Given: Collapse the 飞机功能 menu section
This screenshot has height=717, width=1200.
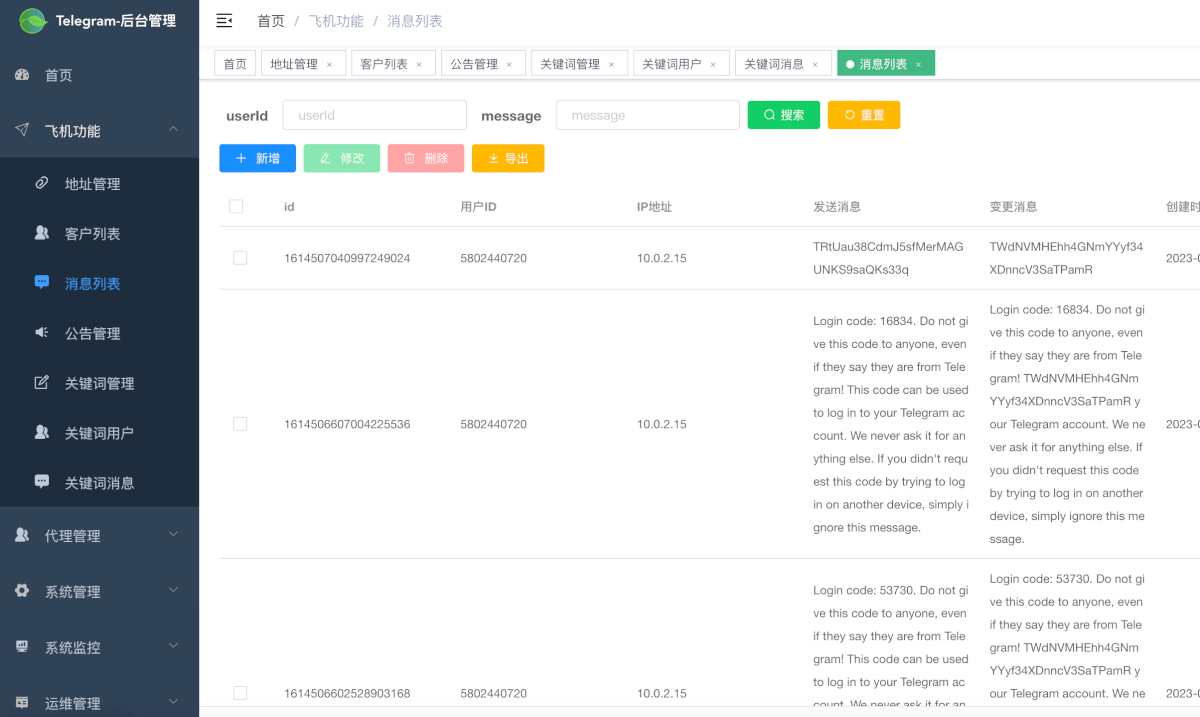Looking at the screenshot, I should point(173,130).
